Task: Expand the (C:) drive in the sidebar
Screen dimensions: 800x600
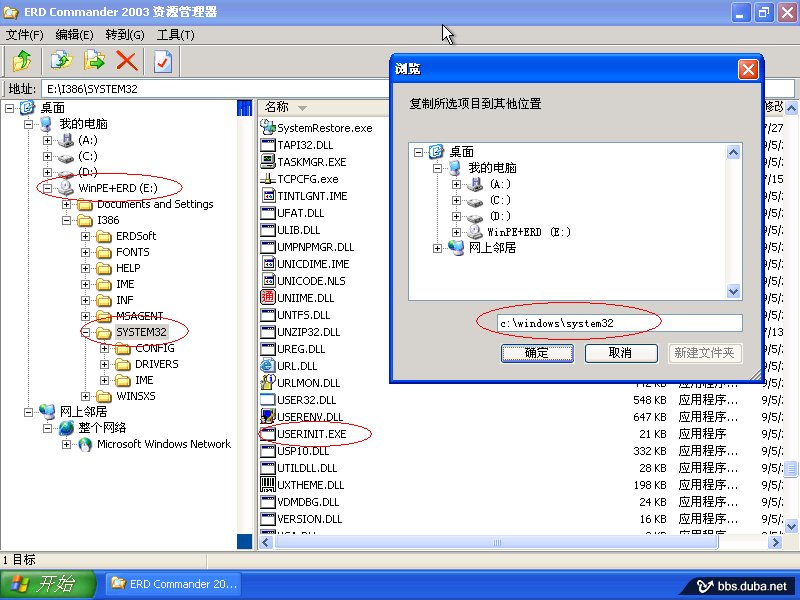Action: point(49,157)
